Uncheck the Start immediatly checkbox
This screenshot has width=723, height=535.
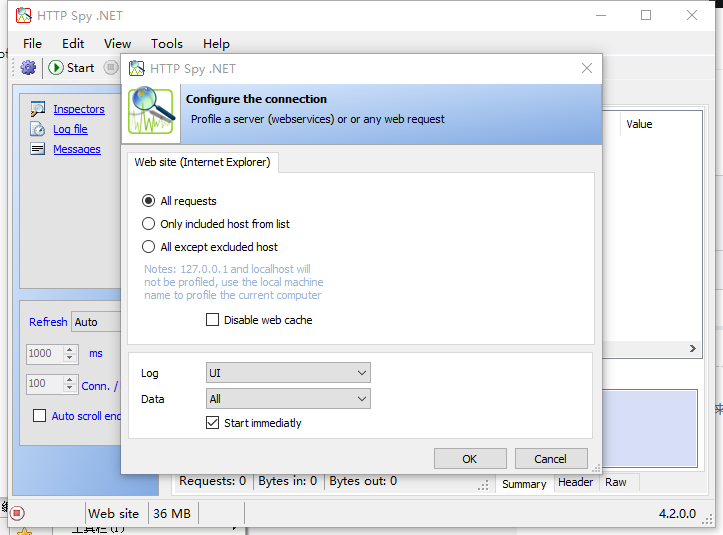coord(212,423)
